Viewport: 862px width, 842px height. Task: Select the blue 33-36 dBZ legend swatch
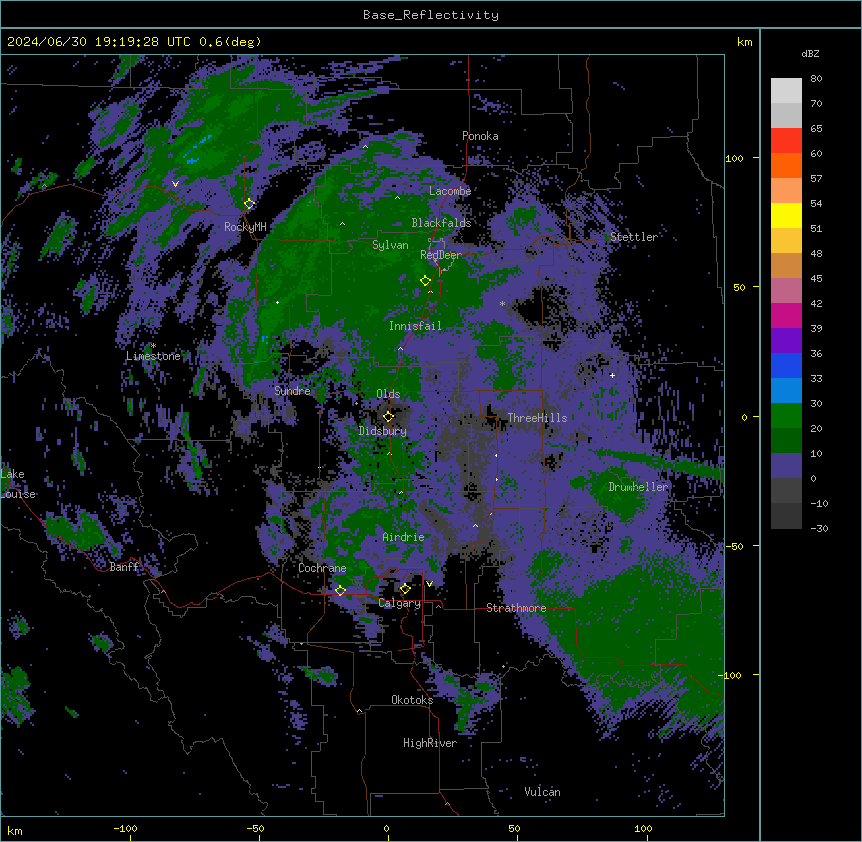click(x=786, y=365)
